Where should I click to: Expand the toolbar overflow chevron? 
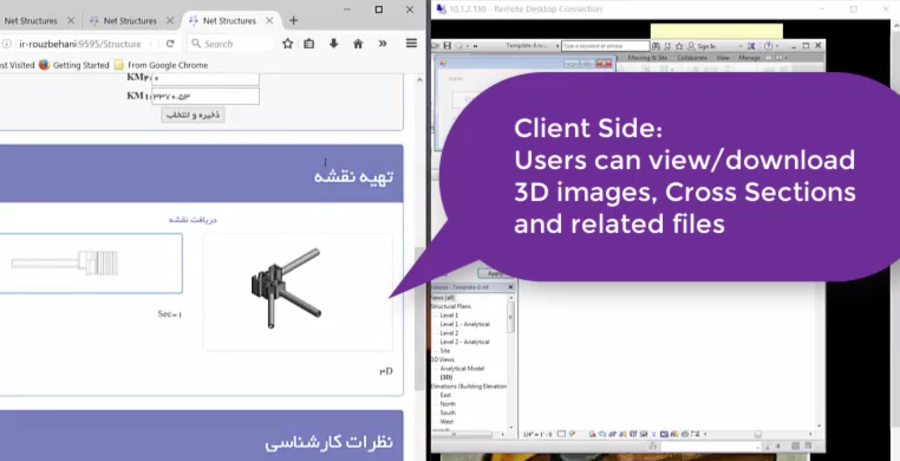[382, 44]
